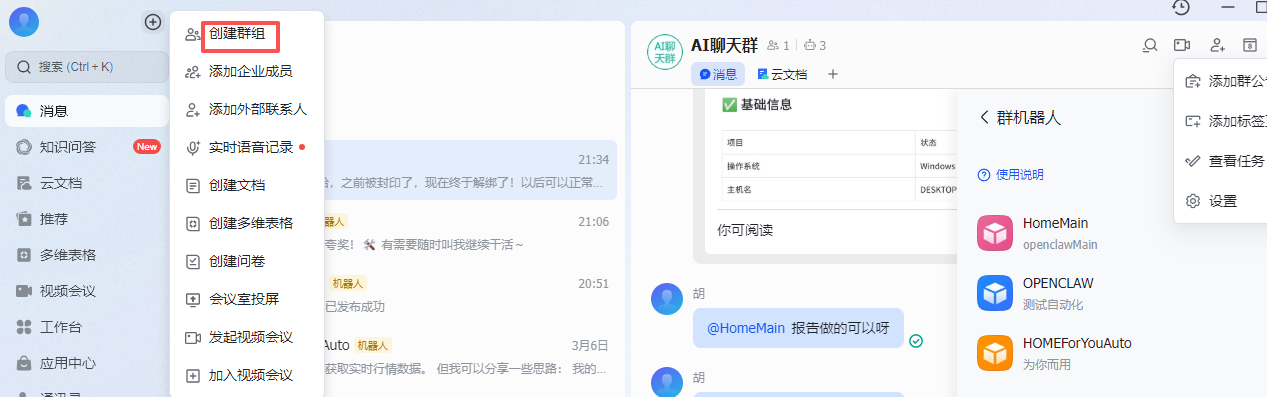Switch to the 消息 tab in chat
The height and width of the screenshot is (397, 1267).
pos(718,74)
